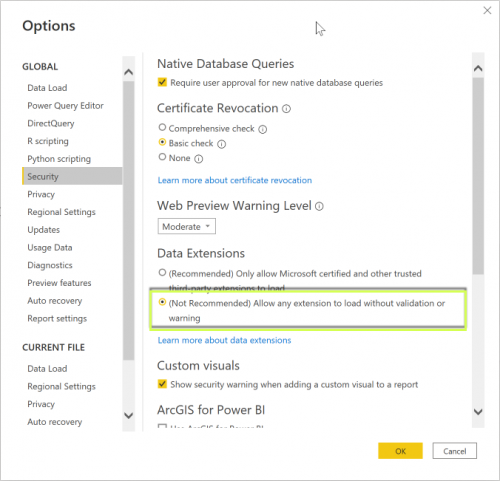Click the Certificate Revocation info icon
Image resolution: width=500 pixels, height=481 pixels.
point(286,109)
